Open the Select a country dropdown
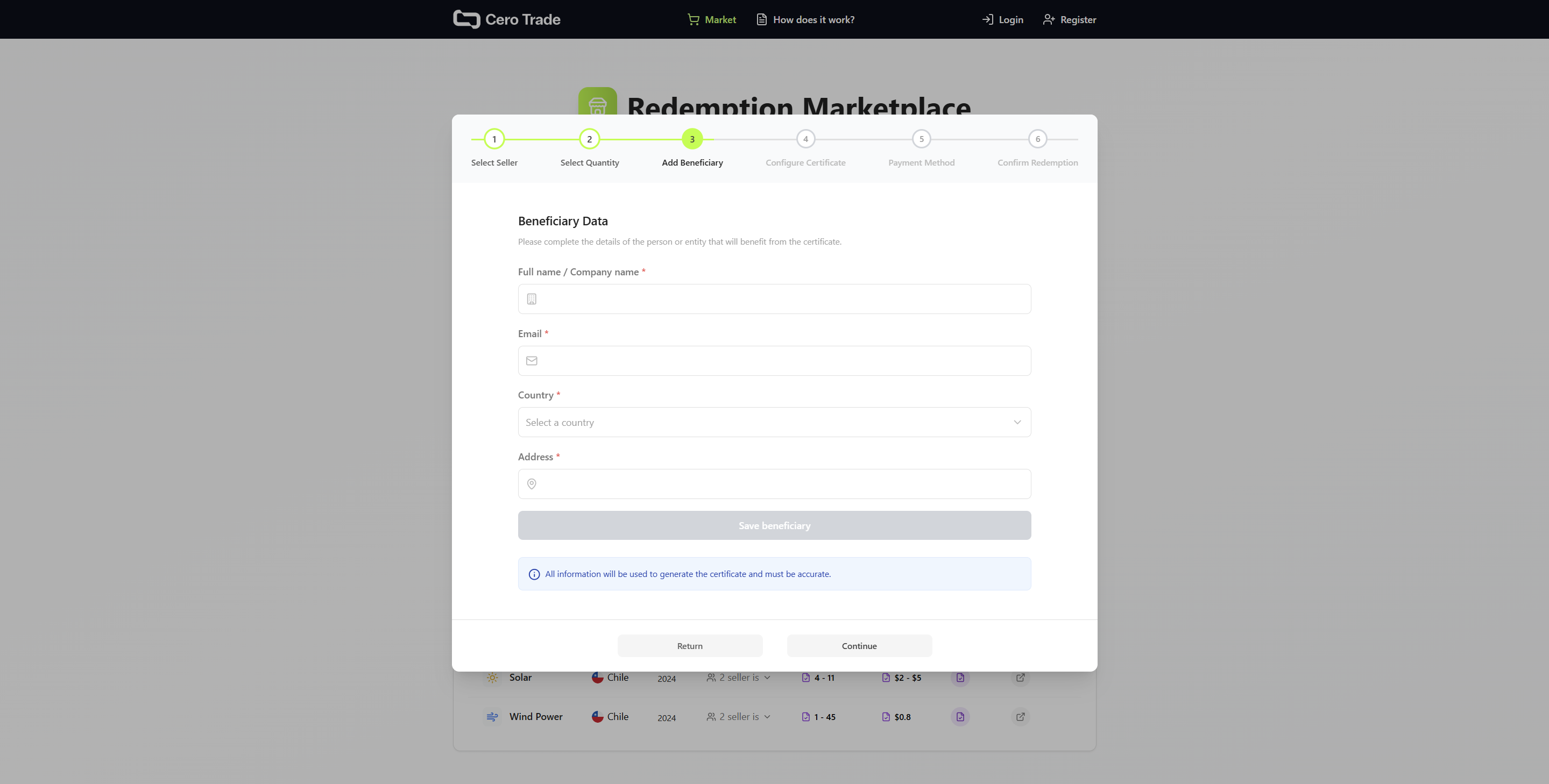 pyautogui.click(x=775, y=422)
